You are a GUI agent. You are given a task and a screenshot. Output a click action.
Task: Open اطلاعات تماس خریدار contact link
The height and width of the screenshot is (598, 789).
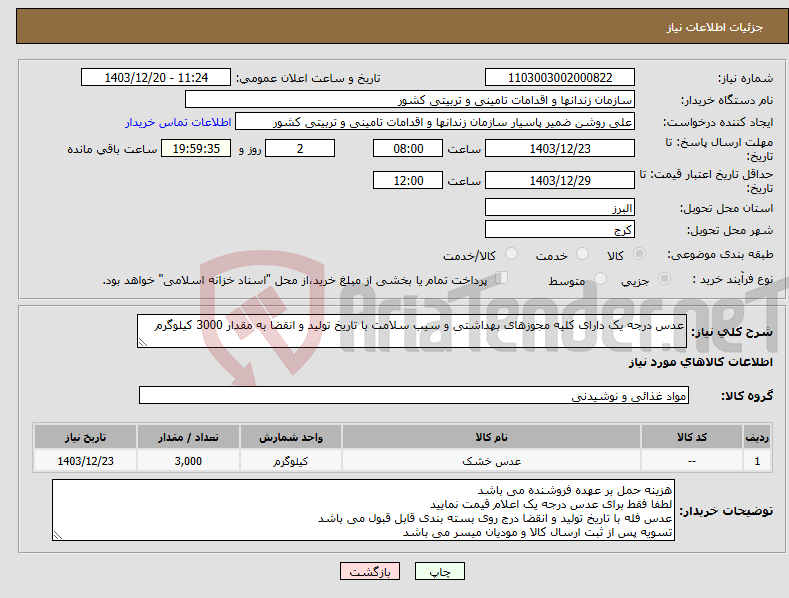click(x=178, y=122)
